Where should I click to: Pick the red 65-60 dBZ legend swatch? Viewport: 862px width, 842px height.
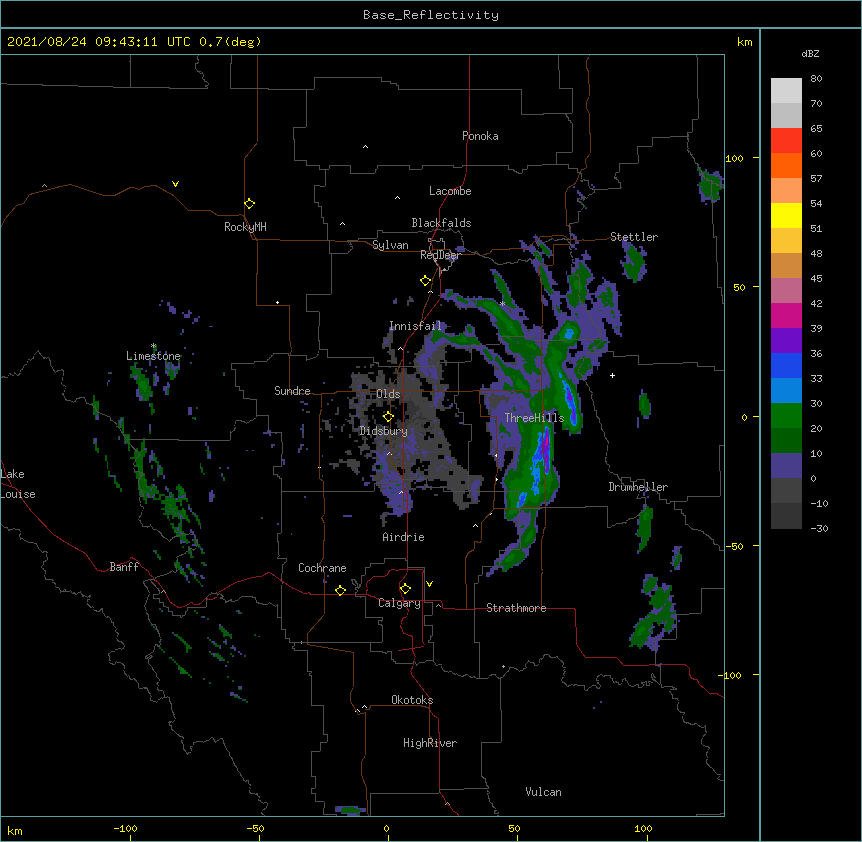(x=786, y=140)
